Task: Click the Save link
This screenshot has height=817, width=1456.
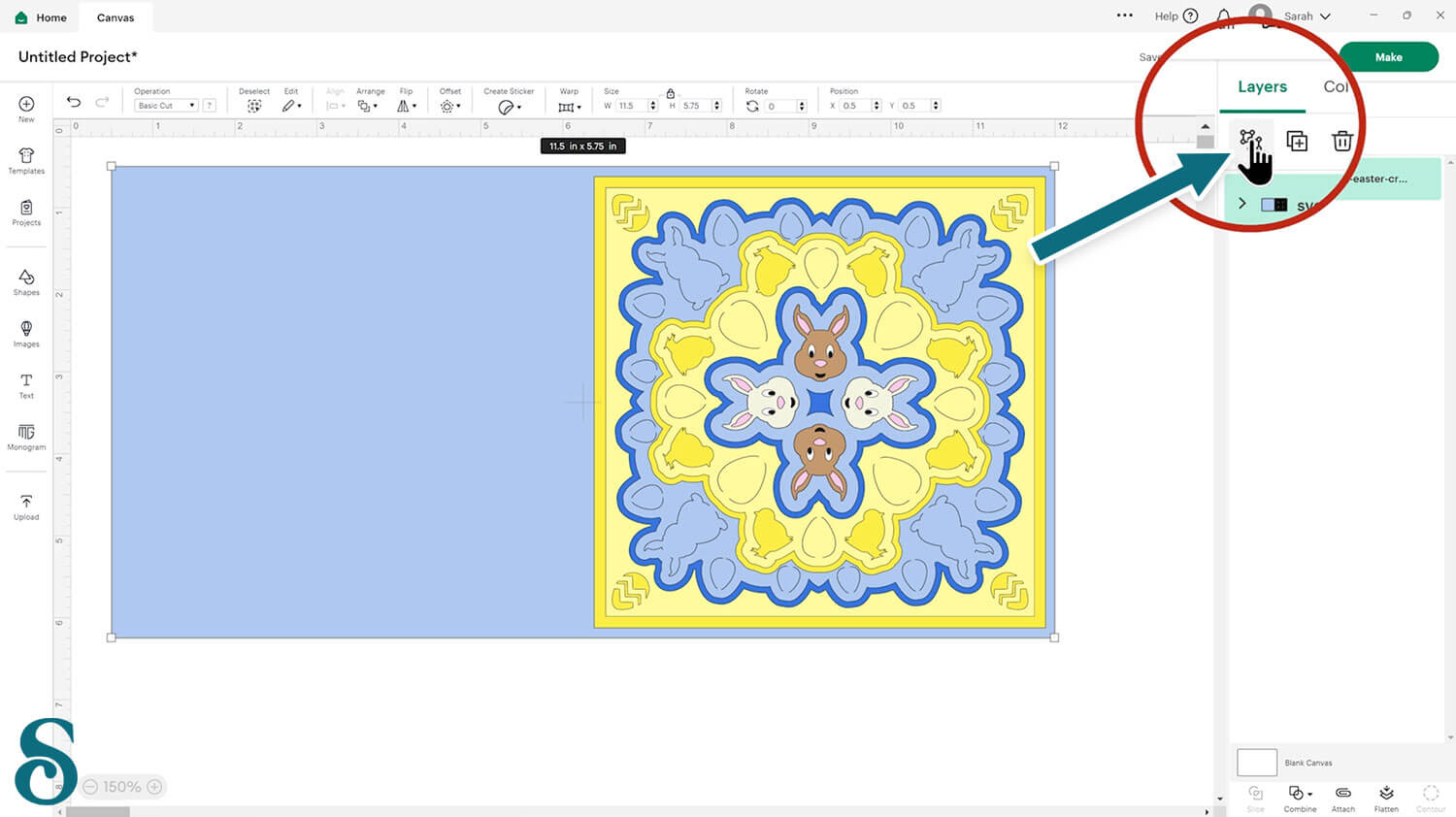Action: 1148,57
